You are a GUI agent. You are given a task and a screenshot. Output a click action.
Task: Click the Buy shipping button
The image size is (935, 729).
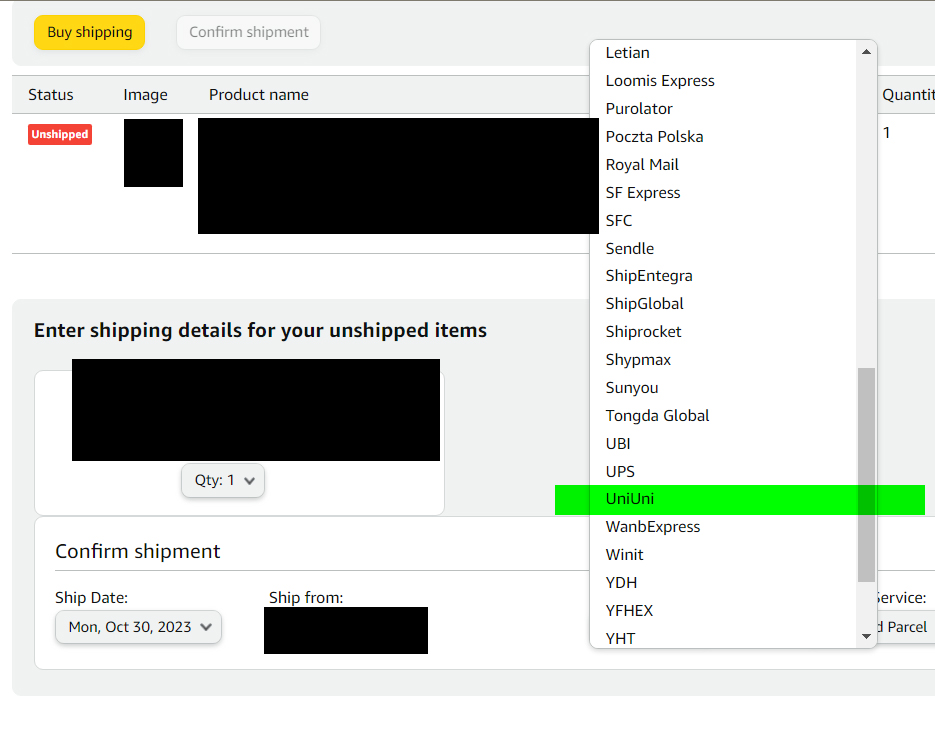click(x=89, y=32)
